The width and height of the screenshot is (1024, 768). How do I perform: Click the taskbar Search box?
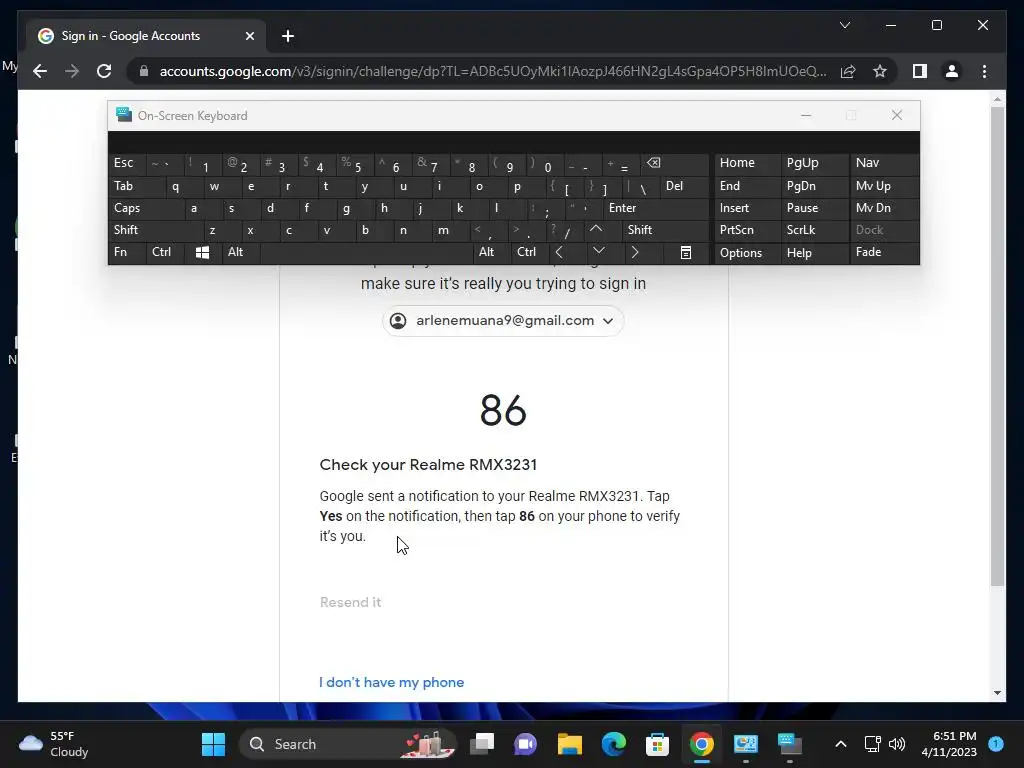347,744
